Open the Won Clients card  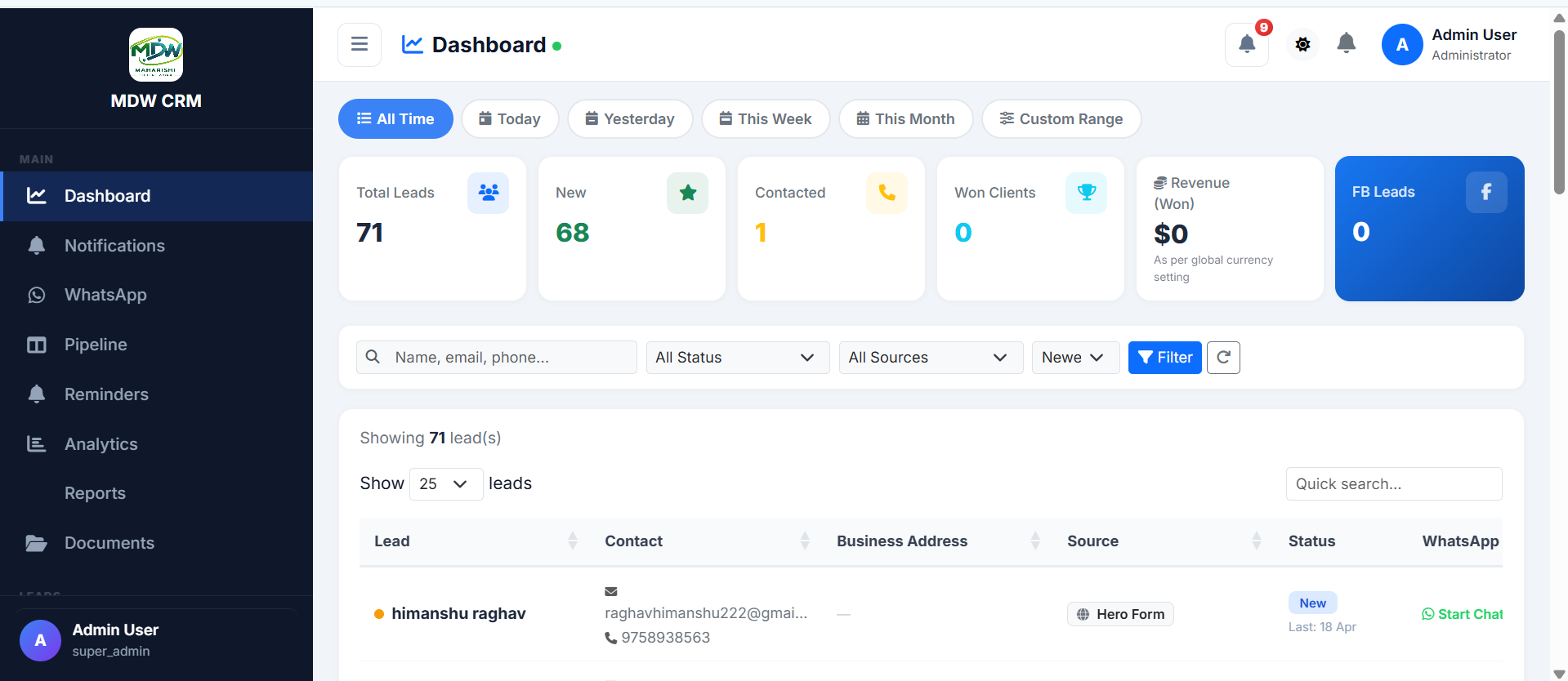(1030, 229)
